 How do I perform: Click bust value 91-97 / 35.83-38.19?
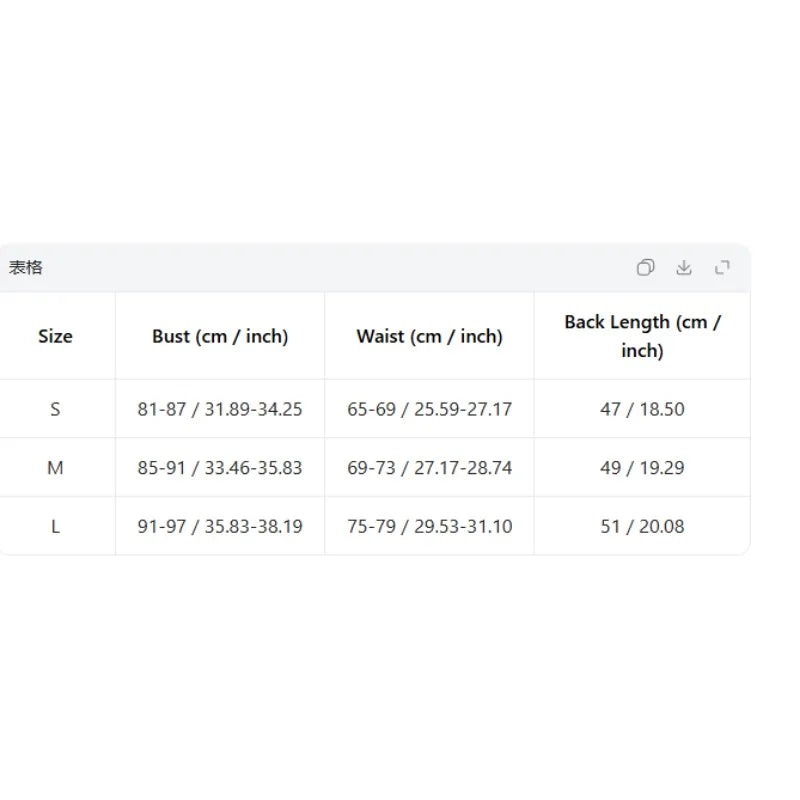tap(220, 527)
